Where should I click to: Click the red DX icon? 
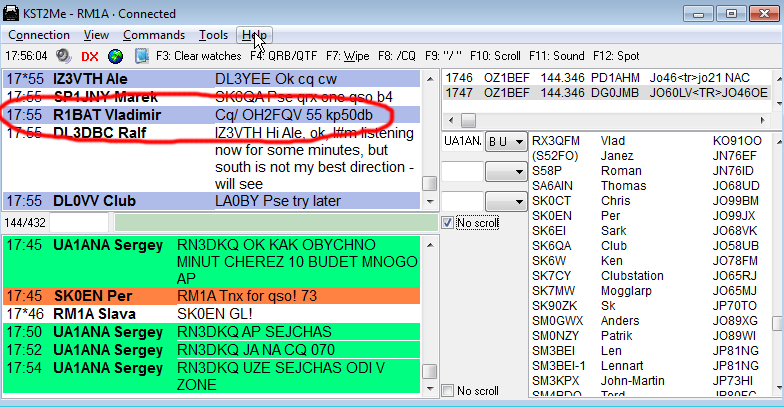pyautogui.click(x=89, y=56)
